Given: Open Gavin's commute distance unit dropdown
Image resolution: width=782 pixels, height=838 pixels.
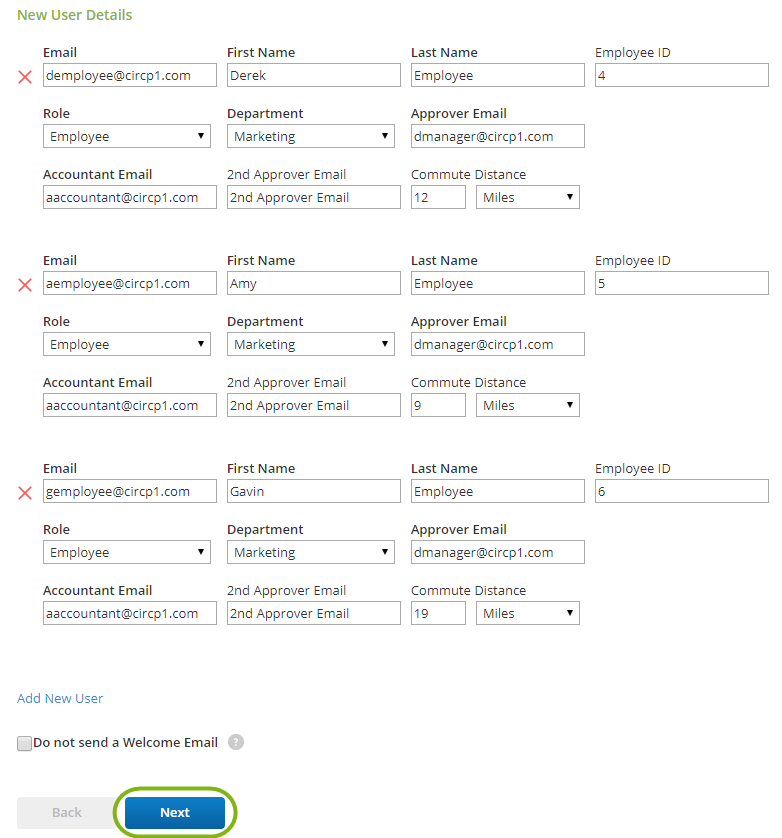Looking at the screenshot, I should (527, 613).
